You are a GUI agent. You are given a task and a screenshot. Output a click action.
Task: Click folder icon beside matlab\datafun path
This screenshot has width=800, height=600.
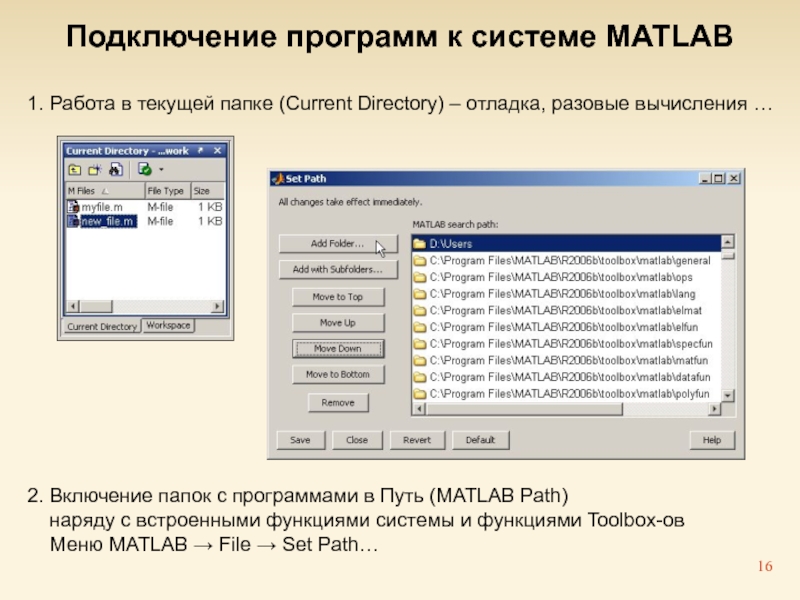tap(420, 377)
